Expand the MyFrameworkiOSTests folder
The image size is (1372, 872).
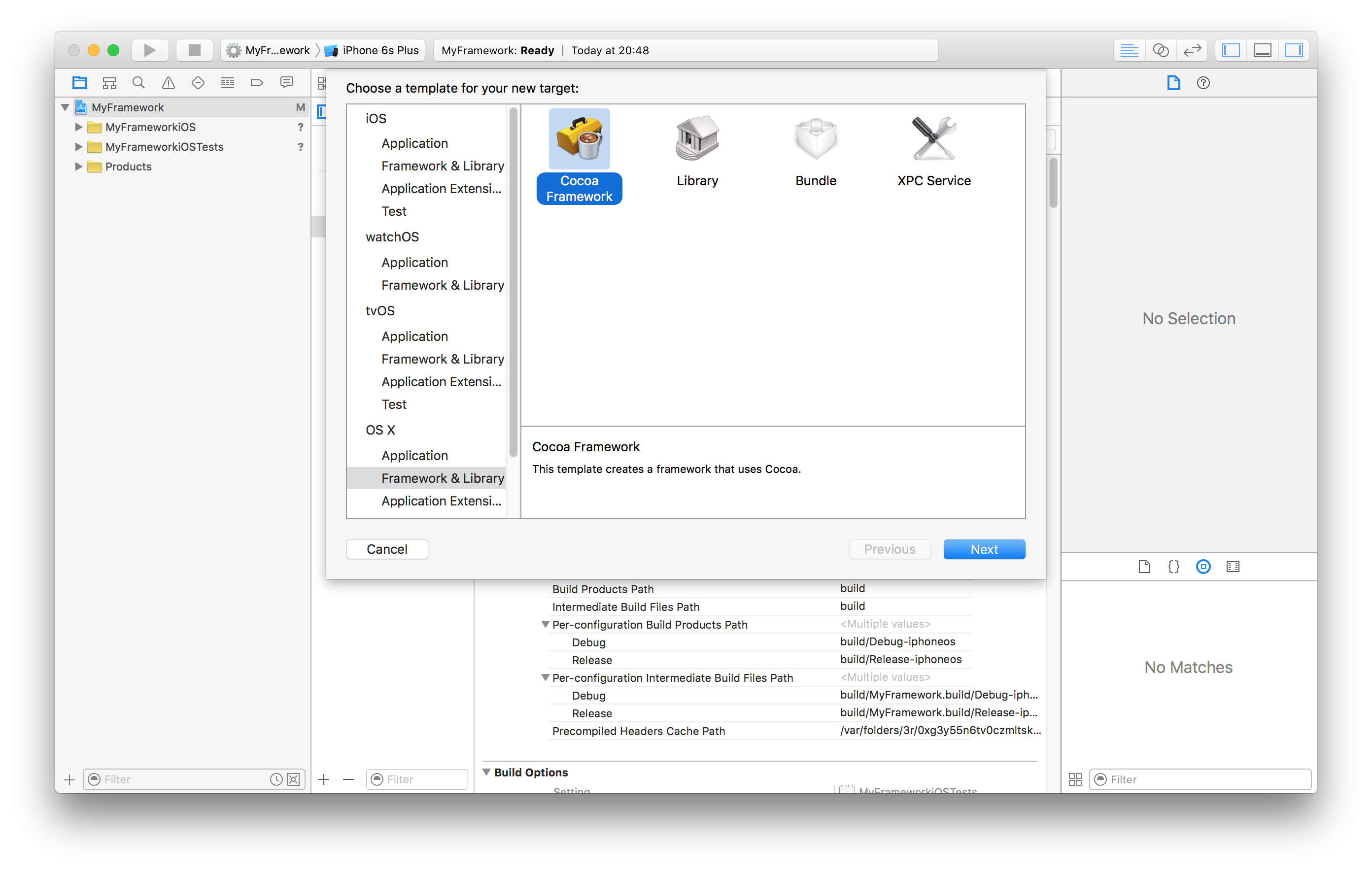79,146
